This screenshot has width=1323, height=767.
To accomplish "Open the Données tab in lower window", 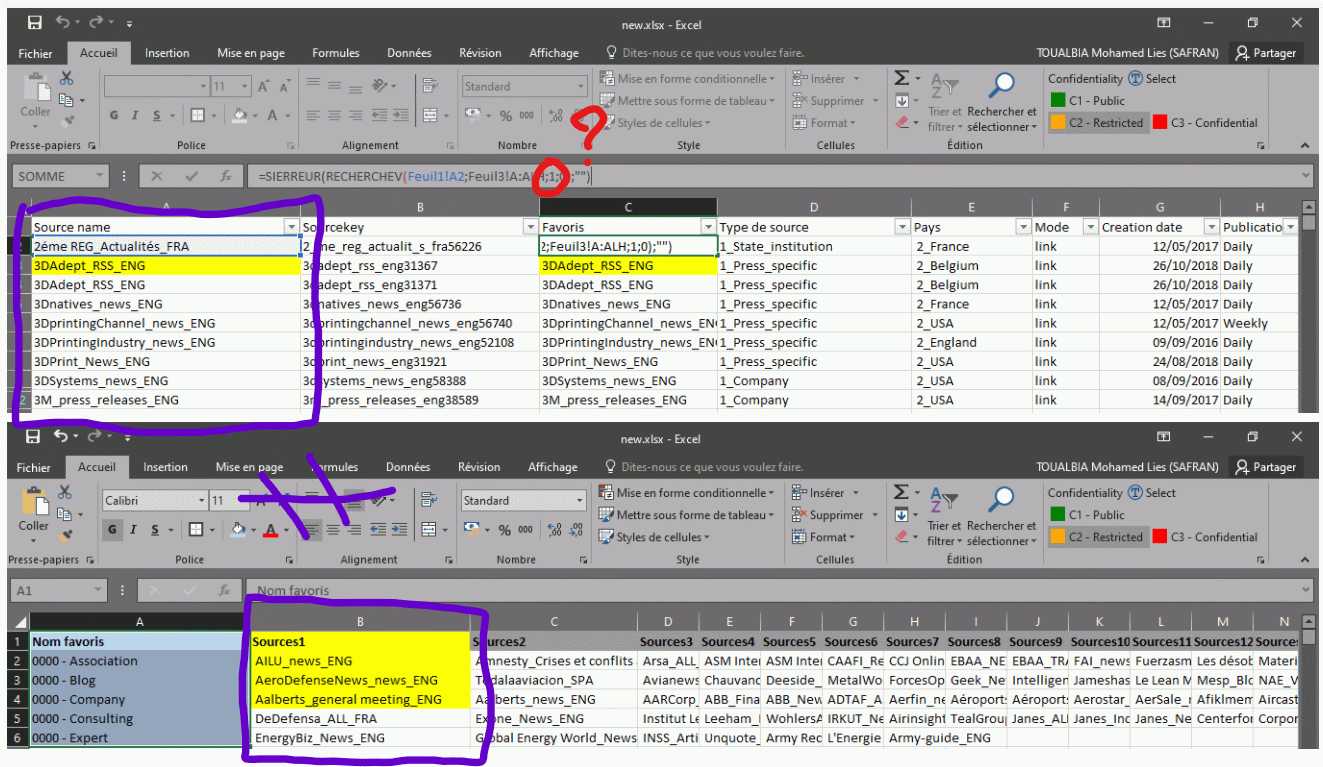I will [x=408, y=467].
